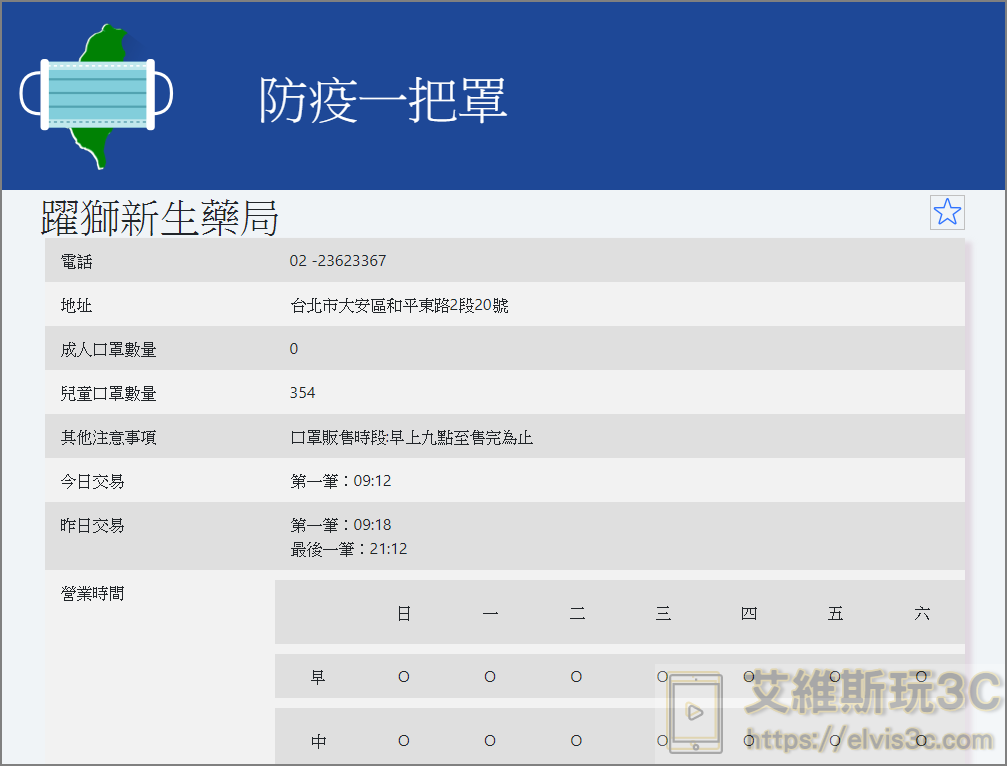This screenshot has width=1007, height=766.
Task: Favorite the pharmacy using the star icon
Action: pyautogui.click(x=946, y=212)
